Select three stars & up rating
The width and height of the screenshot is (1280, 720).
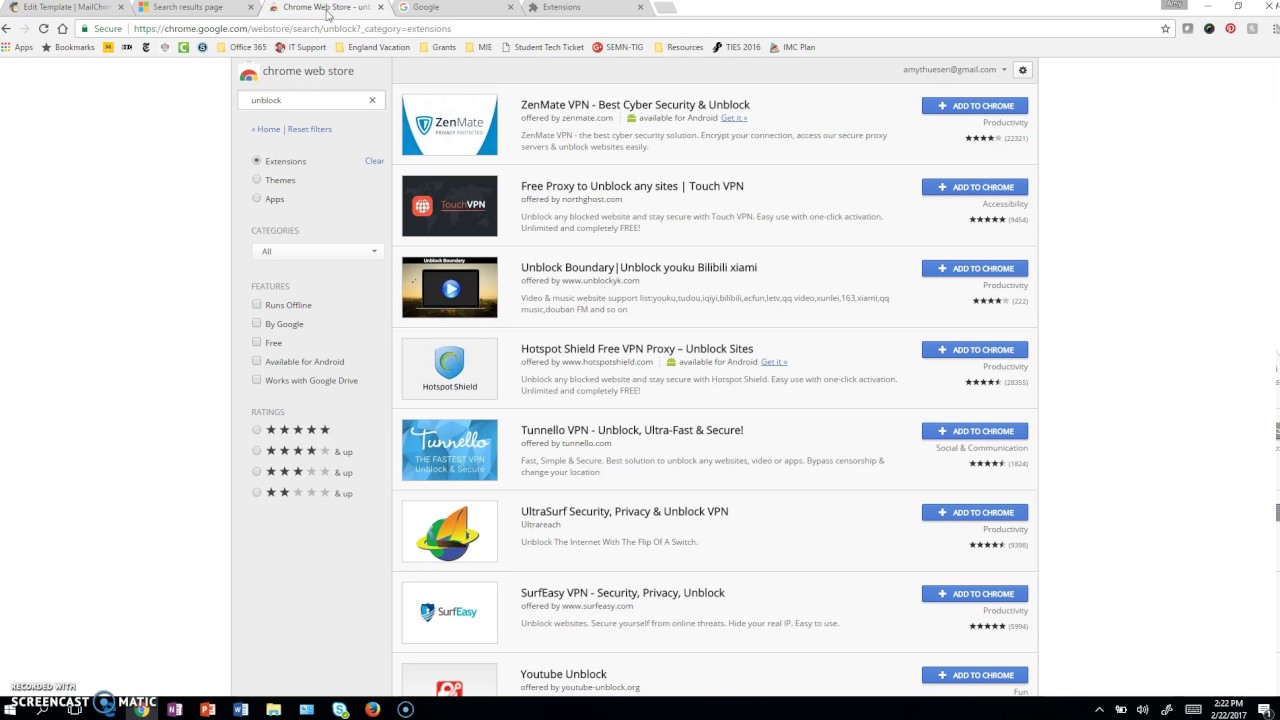pyautogui.click(x=257, y=472)
